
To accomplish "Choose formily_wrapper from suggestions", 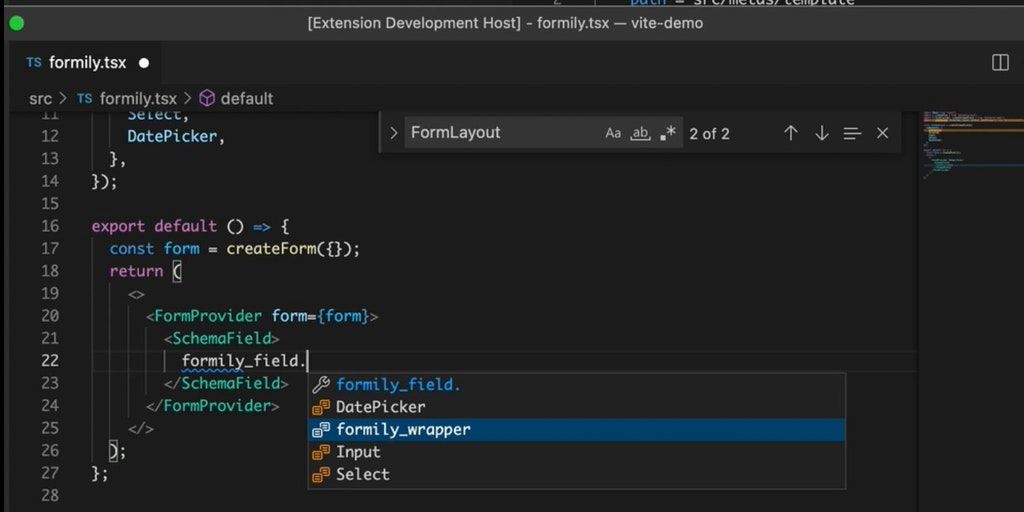I will click(403, 430).
